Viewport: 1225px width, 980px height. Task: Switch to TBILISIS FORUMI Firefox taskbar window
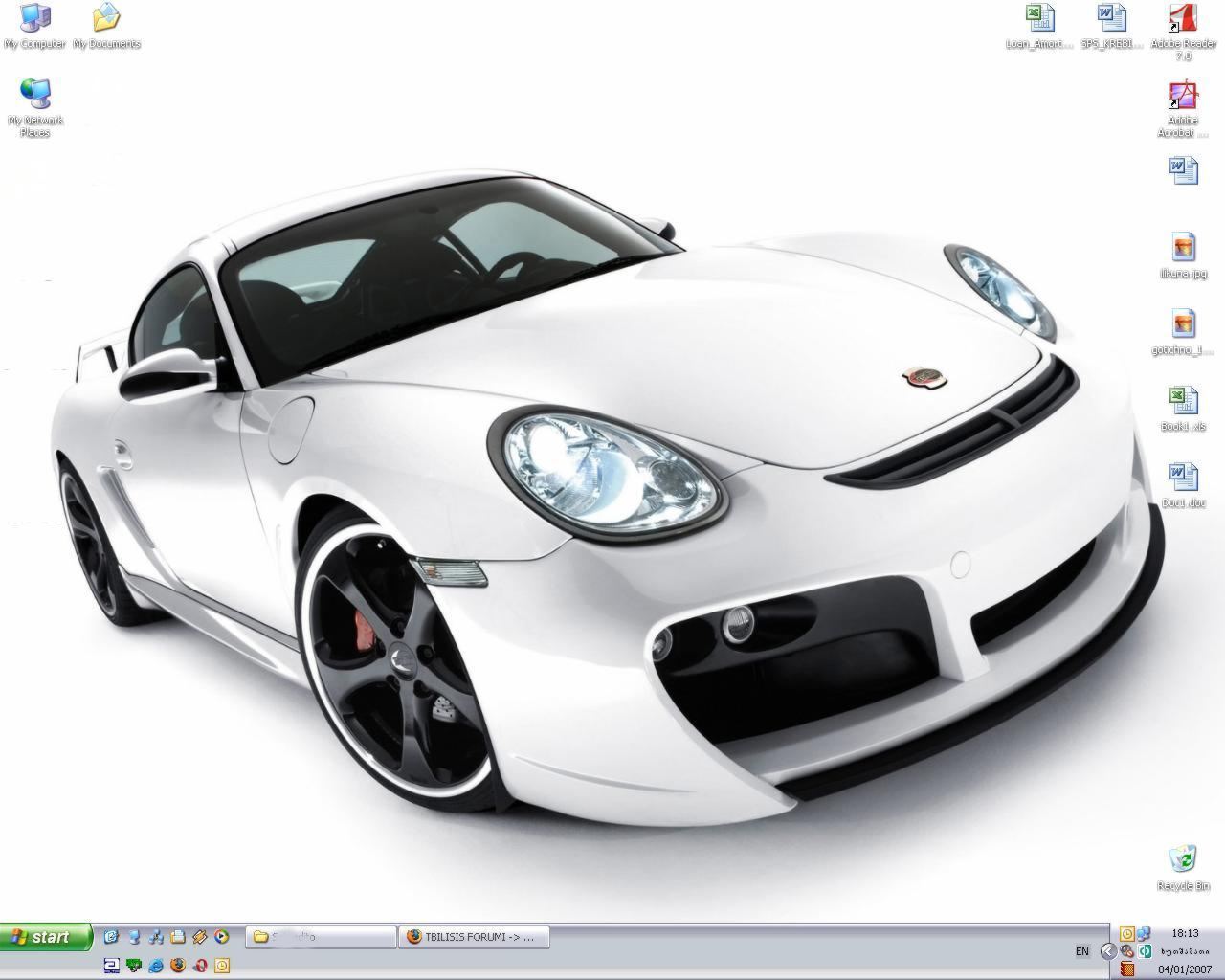tap(474, 937)
